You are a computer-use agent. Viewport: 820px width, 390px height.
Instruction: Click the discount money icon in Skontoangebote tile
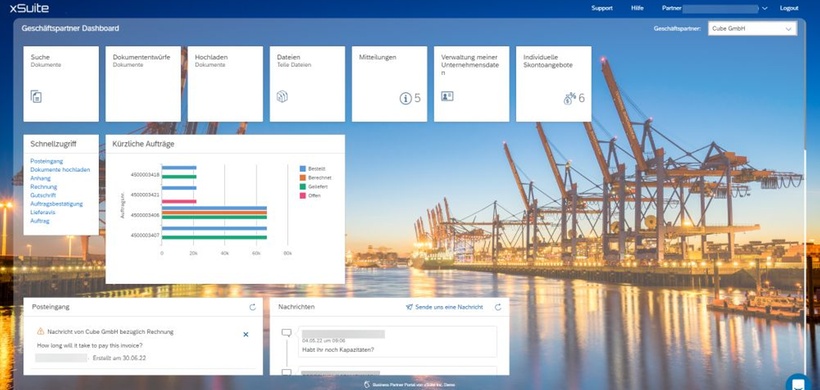coord(570,98)
